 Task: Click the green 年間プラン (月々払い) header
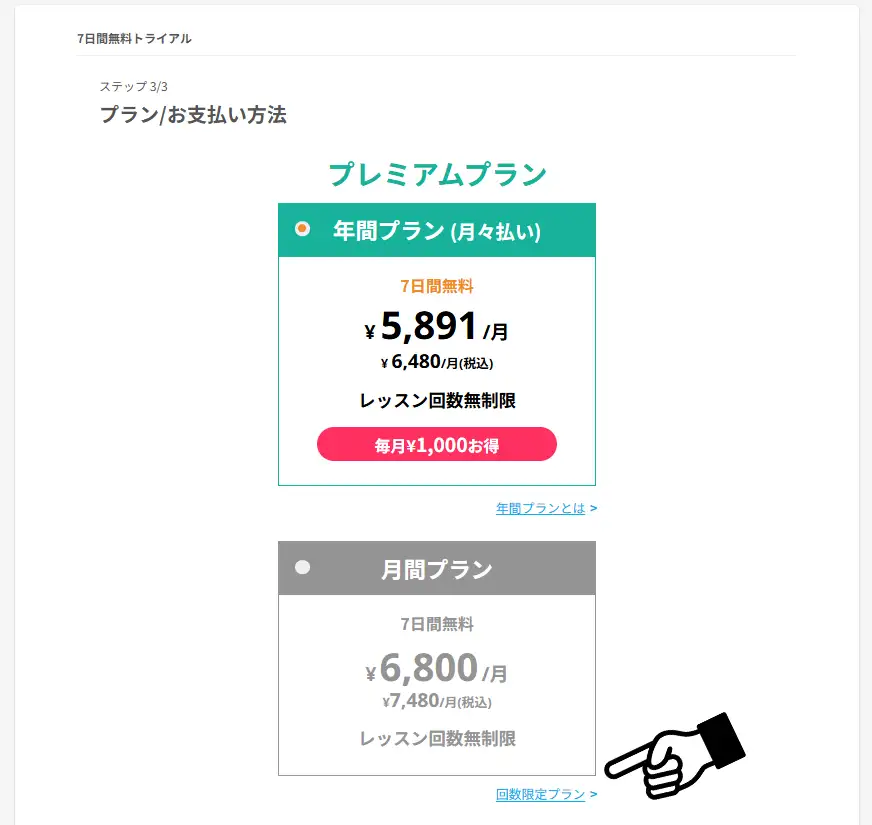437,231
